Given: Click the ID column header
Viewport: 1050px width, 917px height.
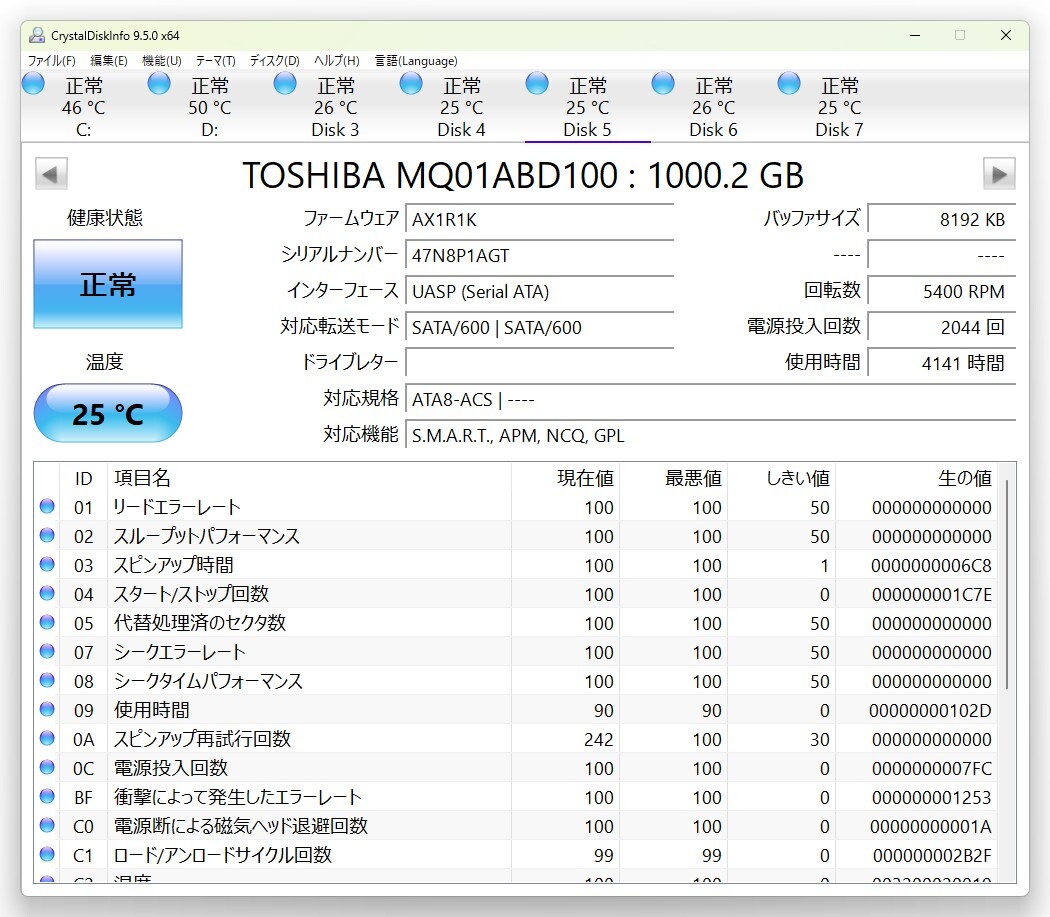Looking at the screenshot, I should (84, 478).
